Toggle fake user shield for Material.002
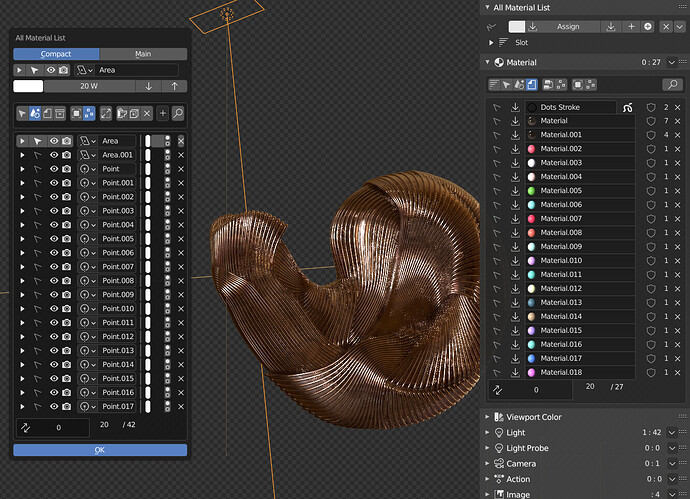This screenshot has height=499, width=690. (x=651, y=149)
